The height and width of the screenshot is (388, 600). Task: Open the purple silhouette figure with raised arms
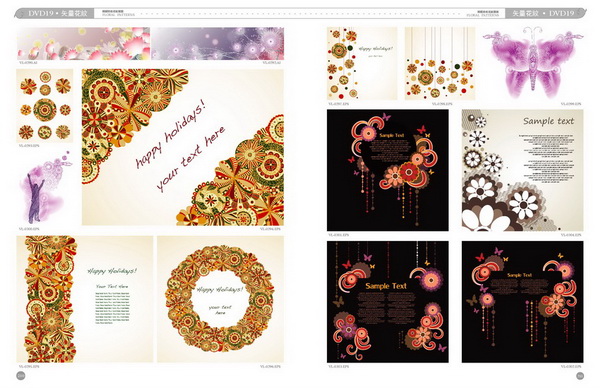point(45,187)
